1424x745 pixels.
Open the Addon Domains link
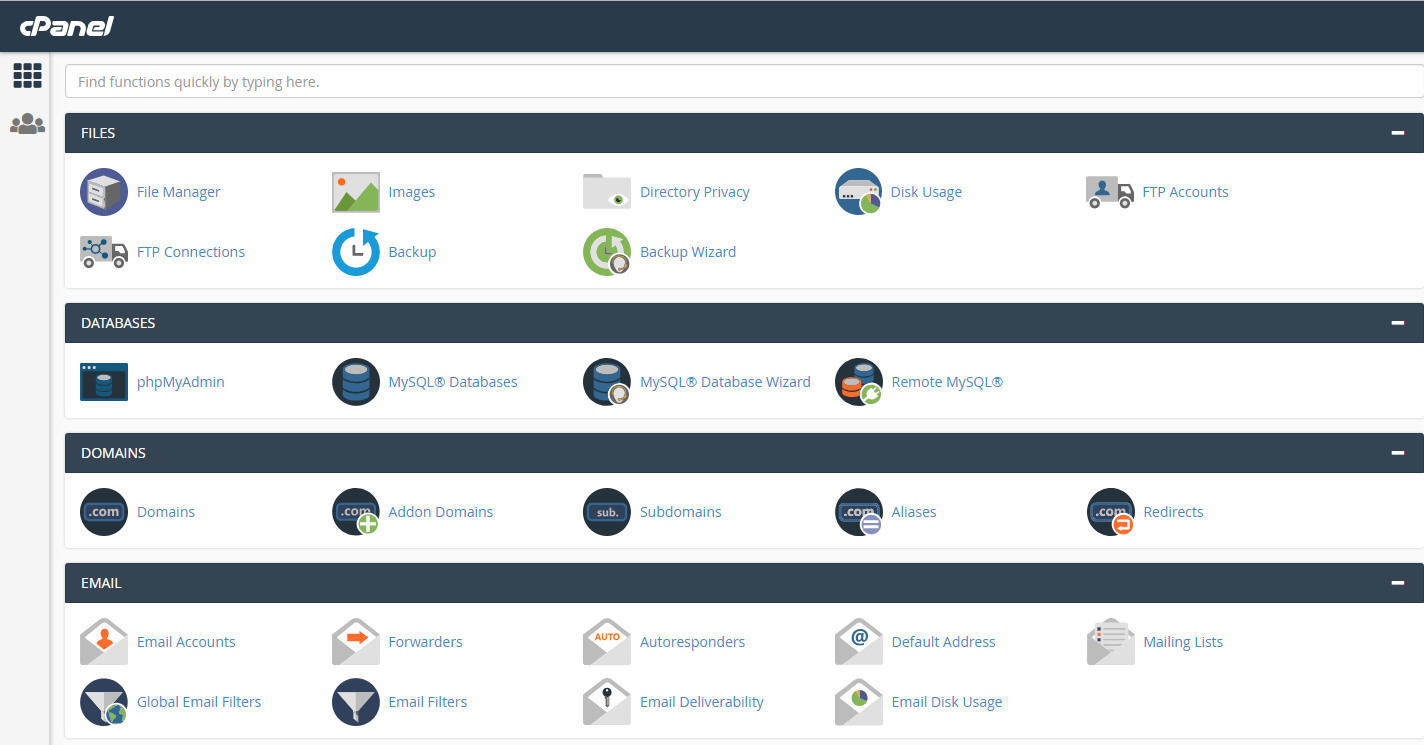click(x=441, y=512)
